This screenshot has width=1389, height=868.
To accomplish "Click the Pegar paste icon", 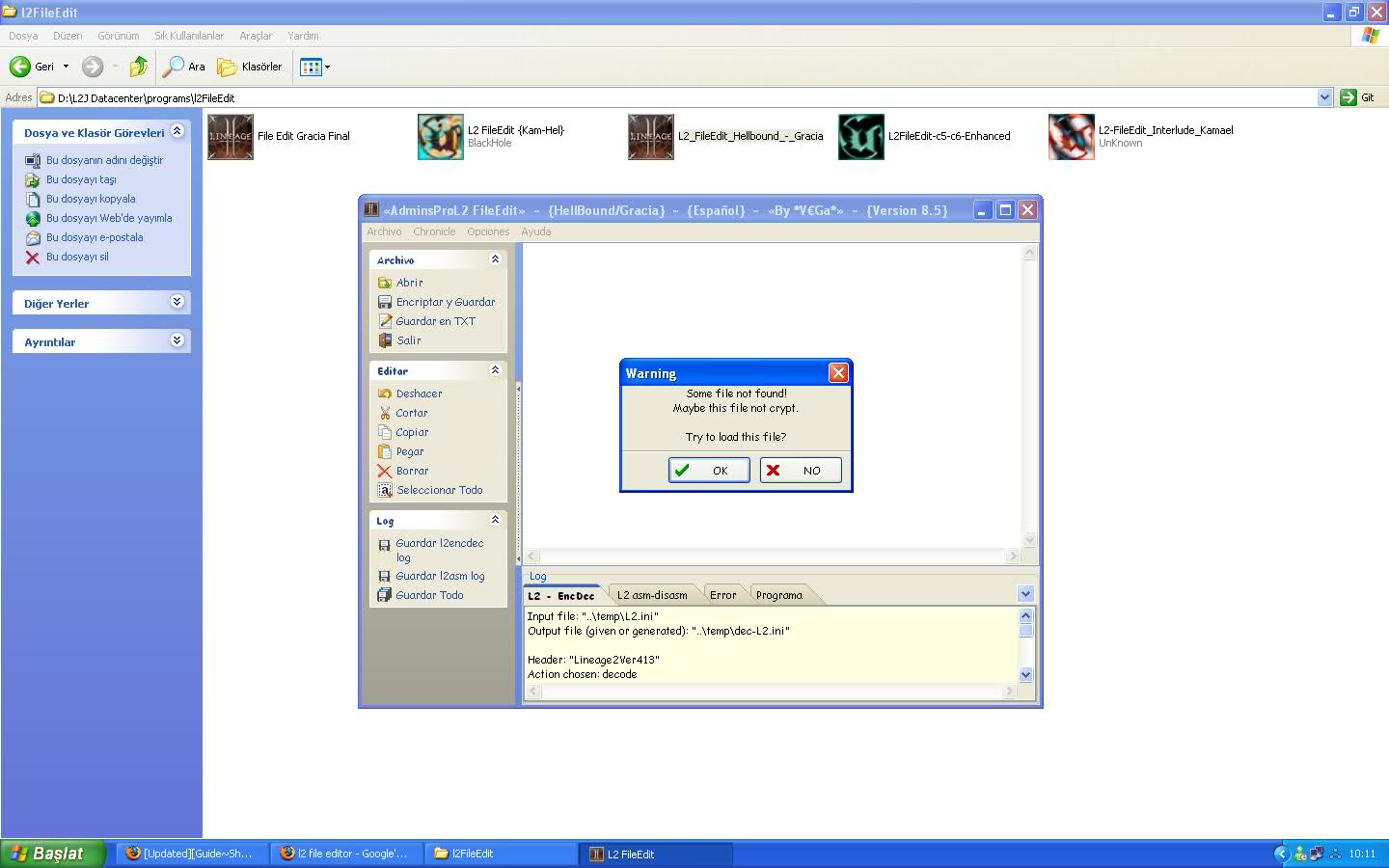I will coord(385,451).
